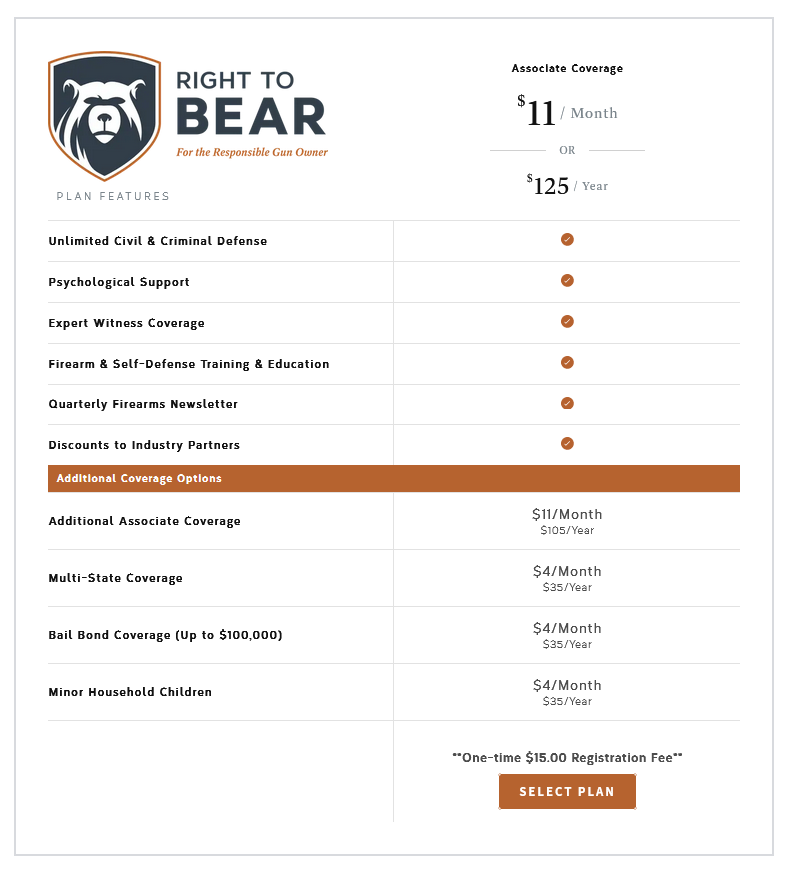Click the Psychological Support checkmark icon
The width and height of the screenshot is (788, 871).
pos(567,281)
